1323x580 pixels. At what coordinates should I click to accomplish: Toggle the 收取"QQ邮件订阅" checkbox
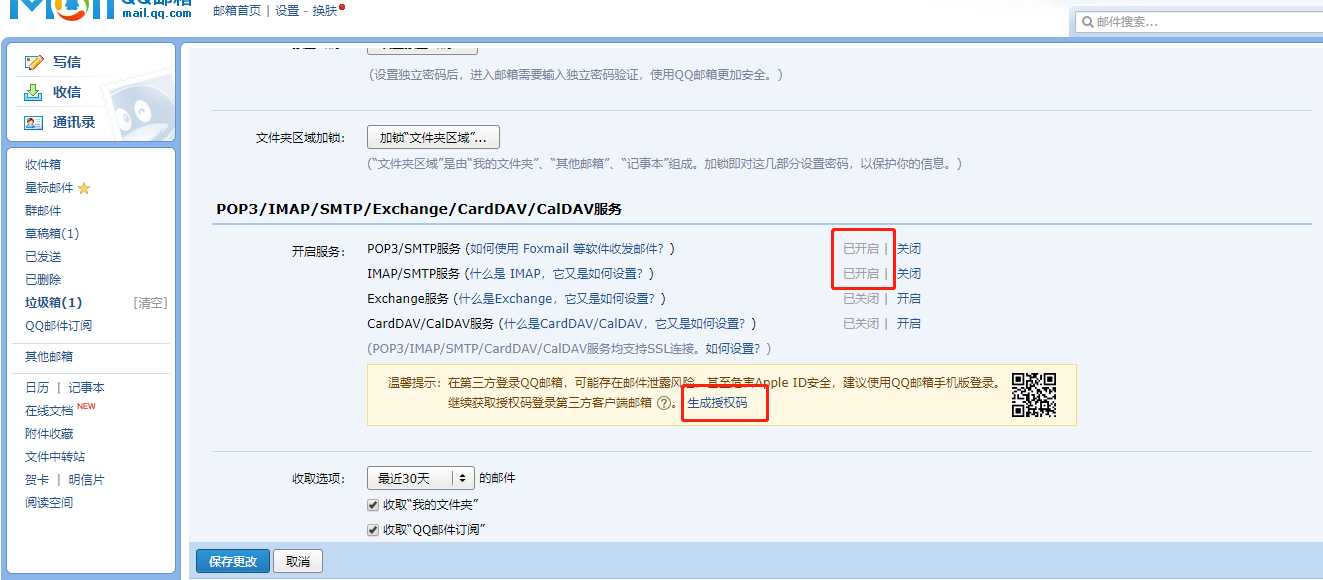374,530
